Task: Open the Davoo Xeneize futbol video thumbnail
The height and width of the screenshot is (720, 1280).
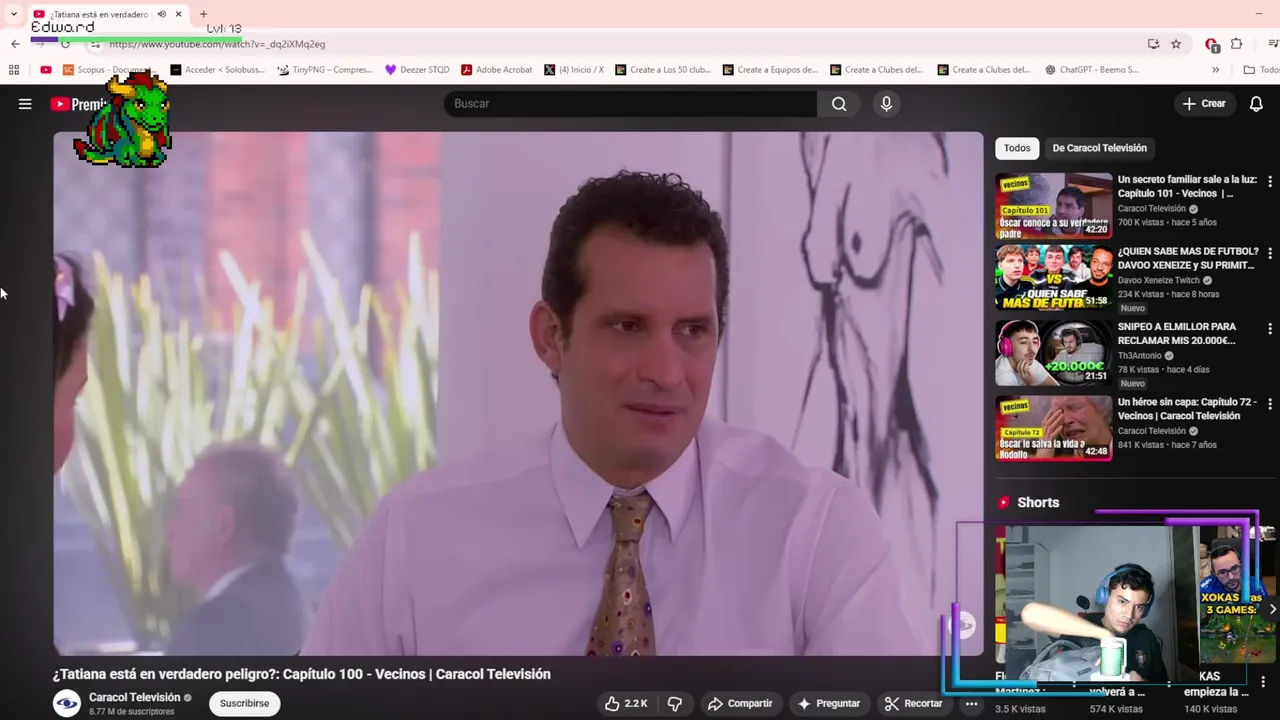Action: pos(1053,277)
